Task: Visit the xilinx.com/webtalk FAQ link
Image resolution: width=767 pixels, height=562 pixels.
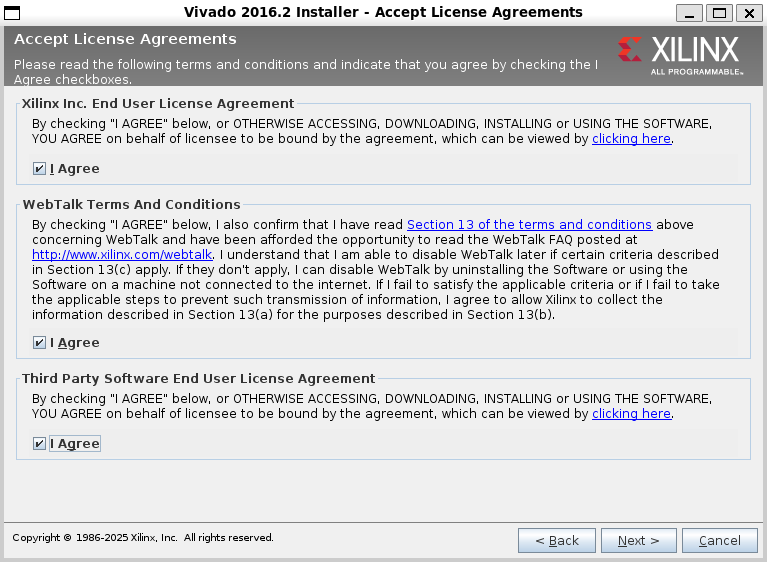Action: pos(122,255)
